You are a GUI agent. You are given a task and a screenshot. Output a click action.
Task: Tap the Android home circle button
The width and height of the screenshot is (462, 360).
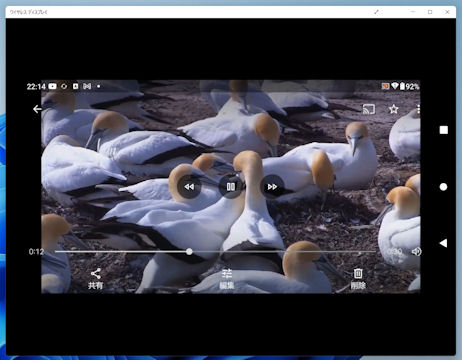point(443,187)
